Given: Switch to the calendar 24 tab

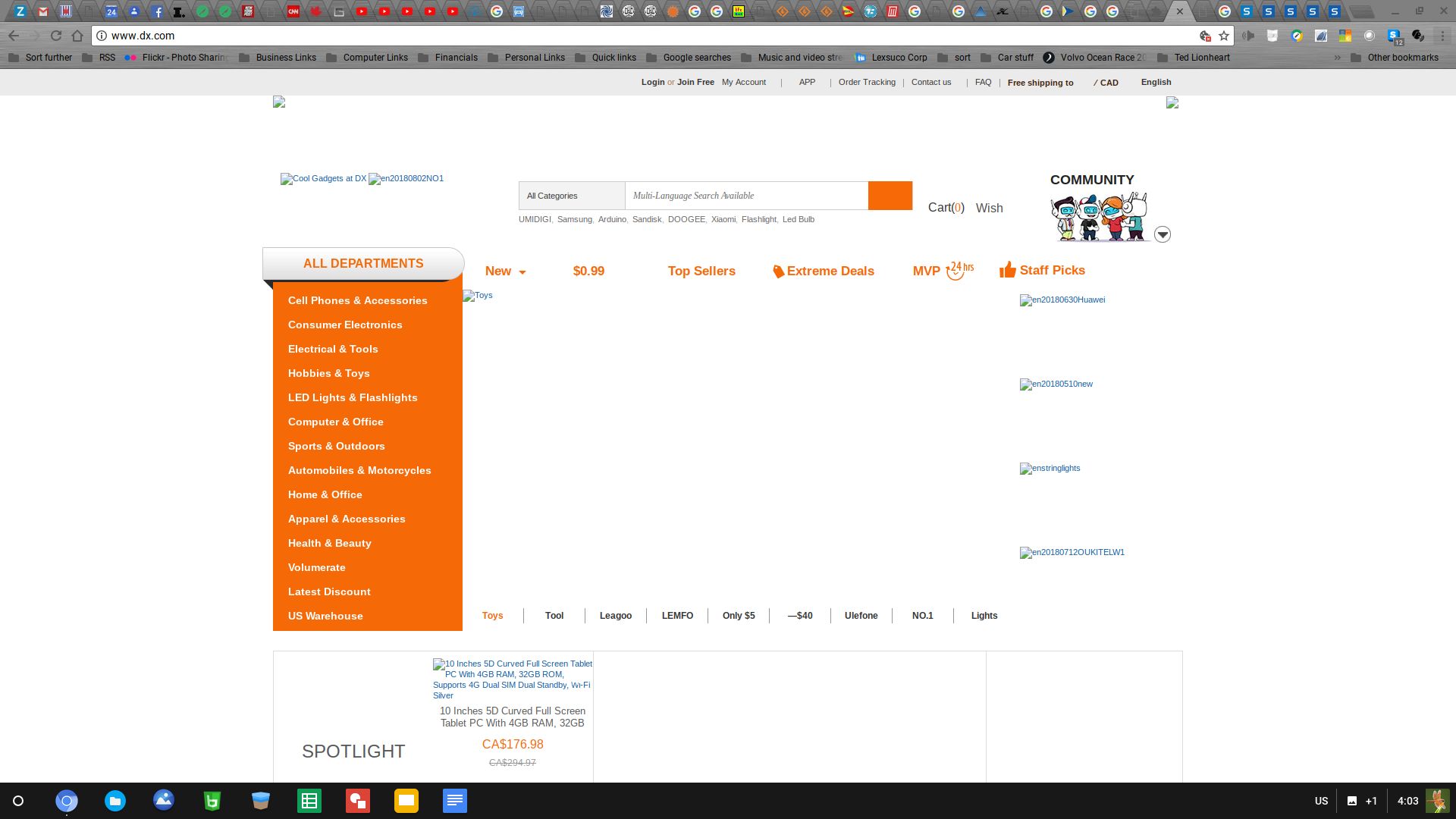Looking at the screenshot, I should click(x=111, y=11).
